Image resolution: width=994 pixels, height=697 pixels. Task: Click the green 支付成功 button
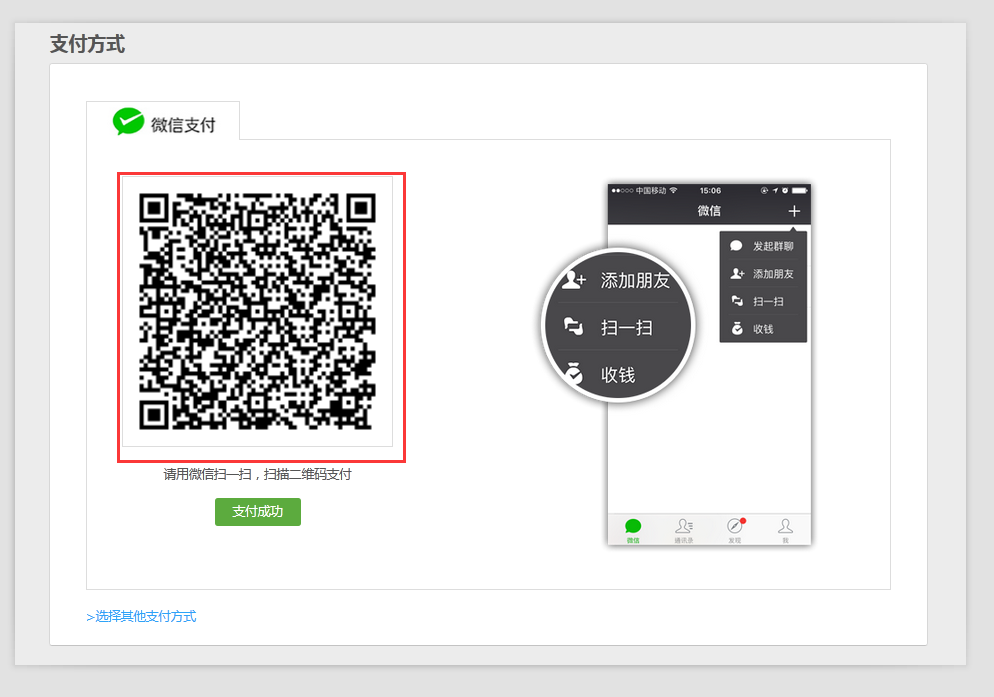pyautogui.click(x=257, y=512)
